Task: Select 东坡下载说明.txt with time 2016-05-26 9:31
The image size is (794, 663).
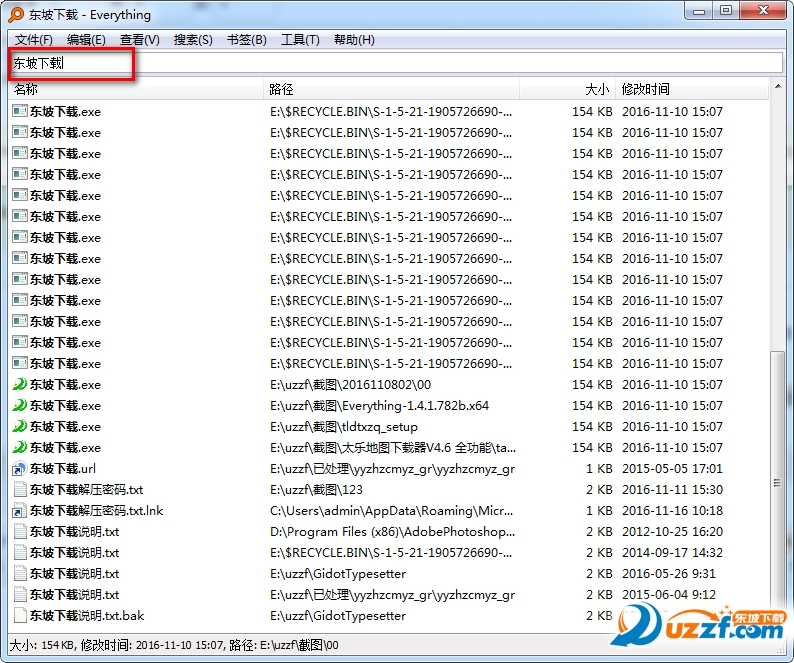Action: point(74,574)
